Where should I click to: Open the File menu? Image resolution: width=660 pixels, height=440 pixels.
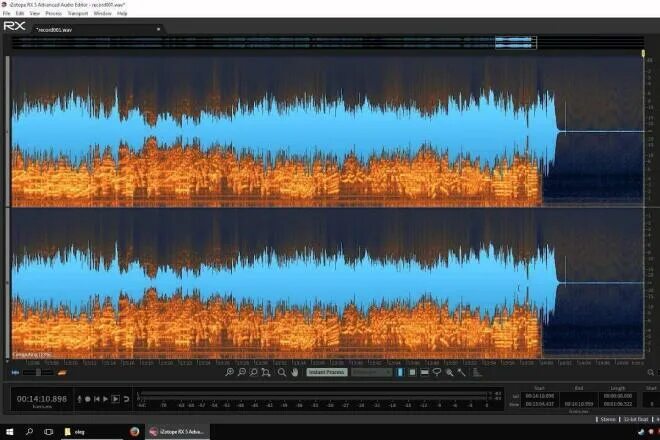[6, 13]
